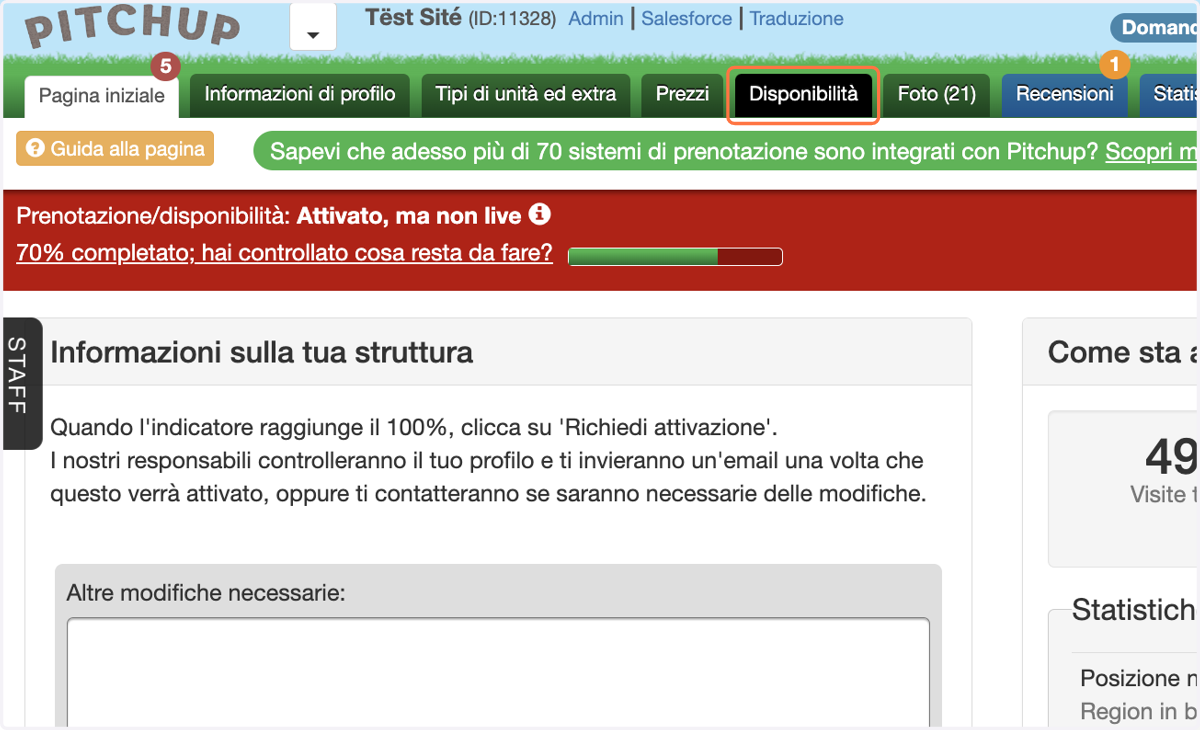Click inside the Altre modifiche necessarie text area
This screenshot has width=1200, height=730.
(x=498, y=672)
